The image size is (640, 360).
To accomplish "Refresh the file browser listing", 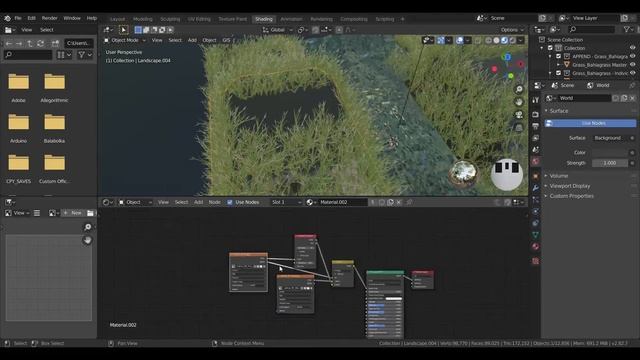I will (x=40, y=43).
